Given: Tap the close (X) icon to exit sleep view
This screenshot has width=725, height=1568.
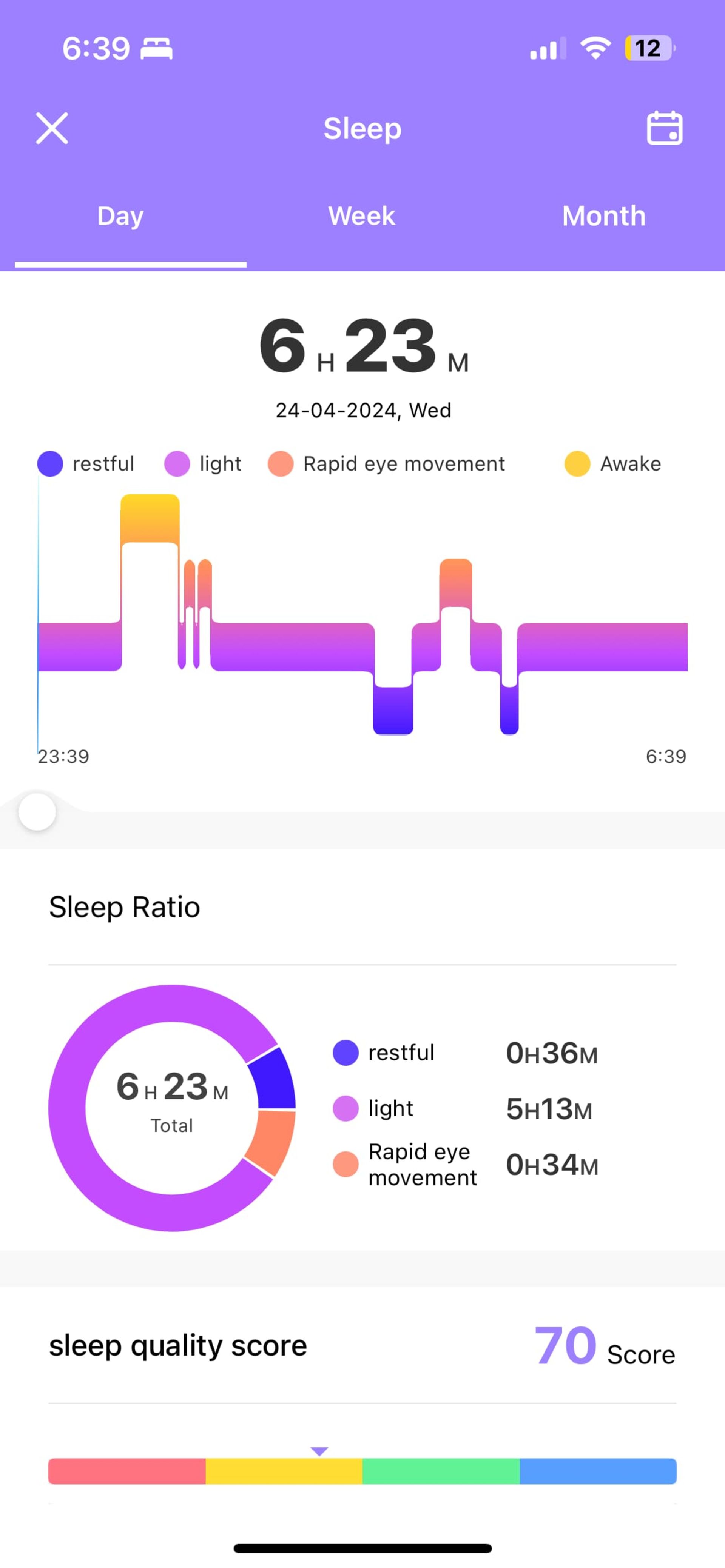Looking at the screenshot, I should [52, 127].
